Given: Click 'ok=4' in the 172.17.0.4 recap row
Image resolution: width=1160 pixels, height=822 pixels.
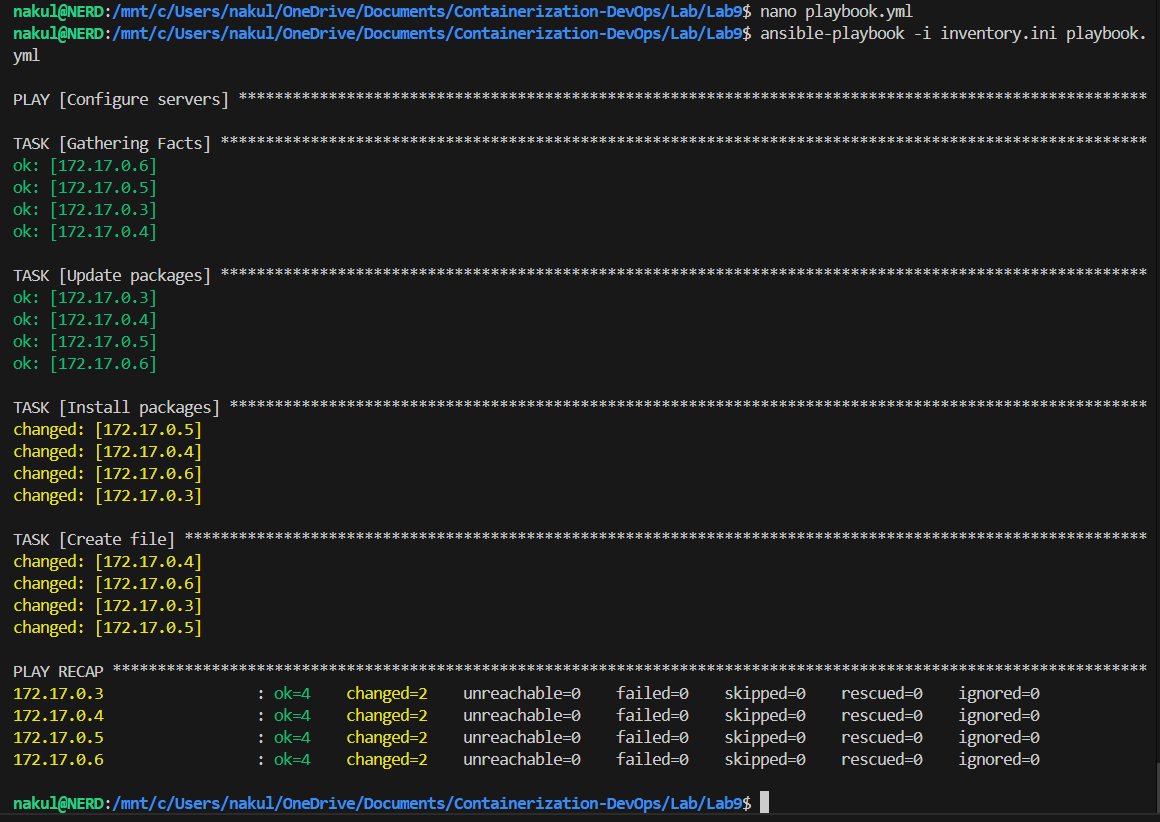Looking at the screenshot, I should pos(292,716).
